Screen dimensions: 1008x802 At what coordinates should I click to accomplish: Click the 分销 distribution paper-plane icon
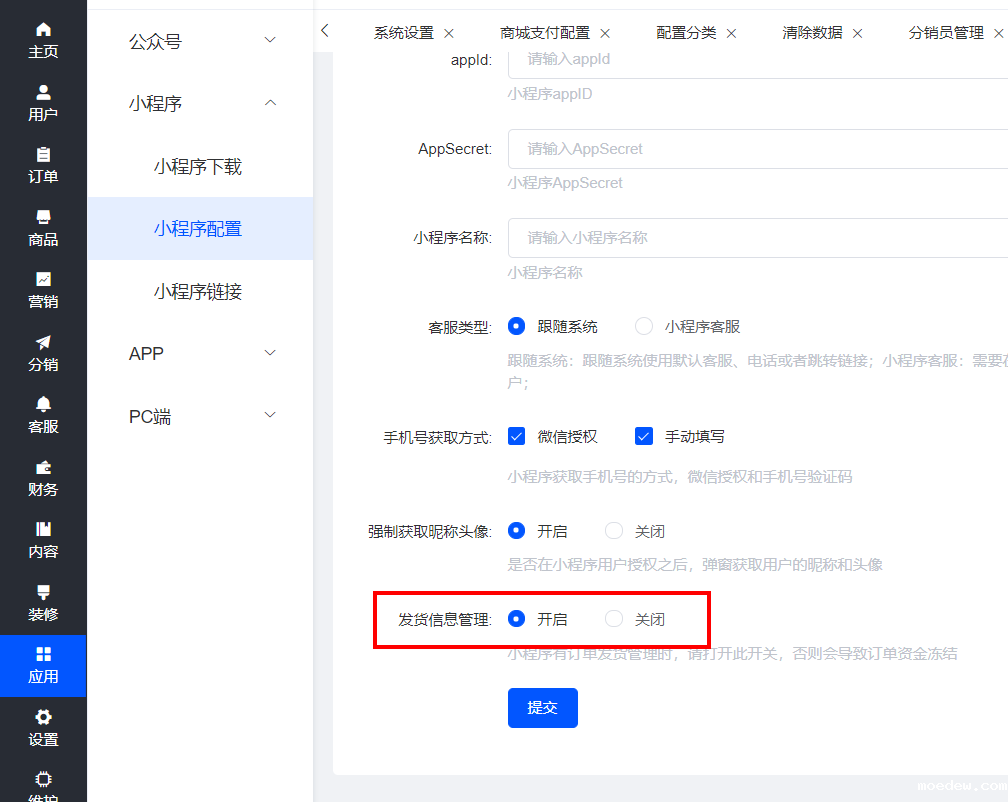[x=43, y=342]
